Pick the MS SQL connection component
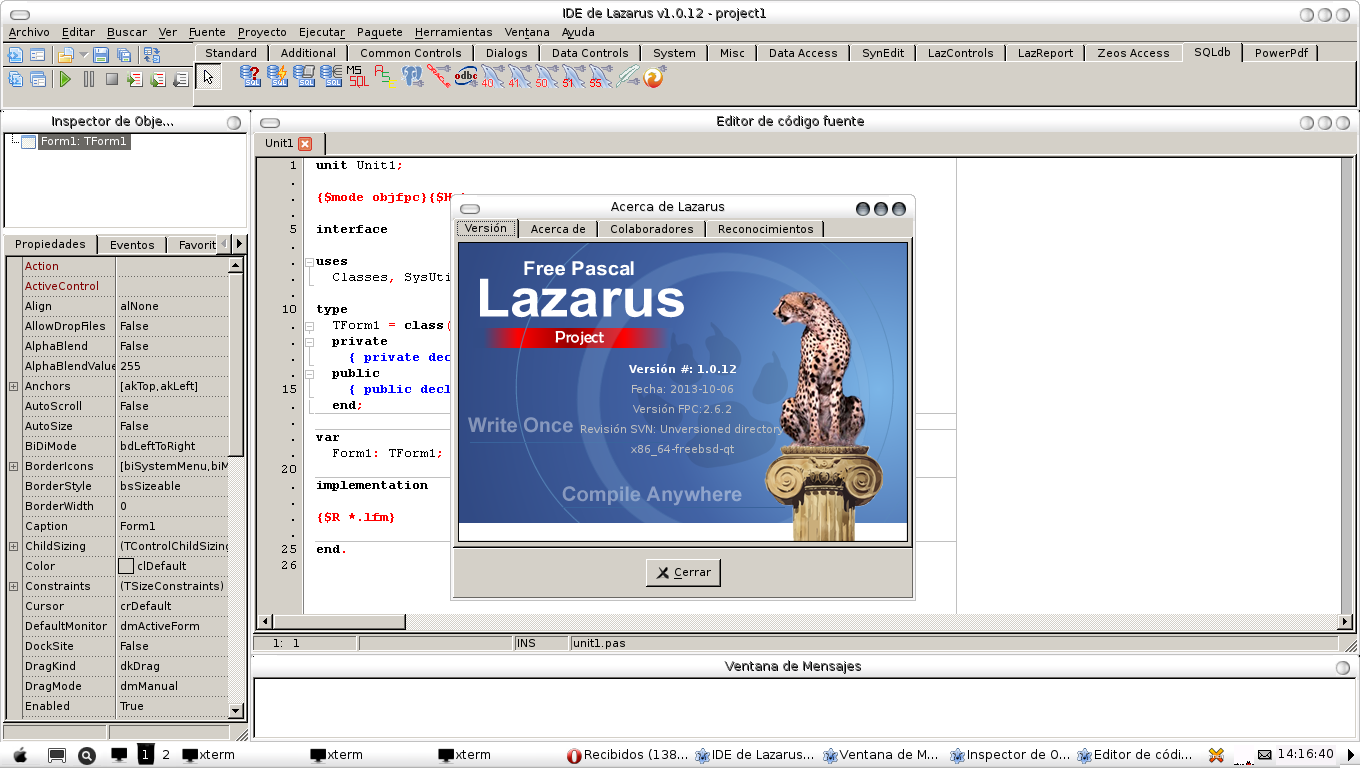Screen dimensions: 1360x768 coord(357,76)
